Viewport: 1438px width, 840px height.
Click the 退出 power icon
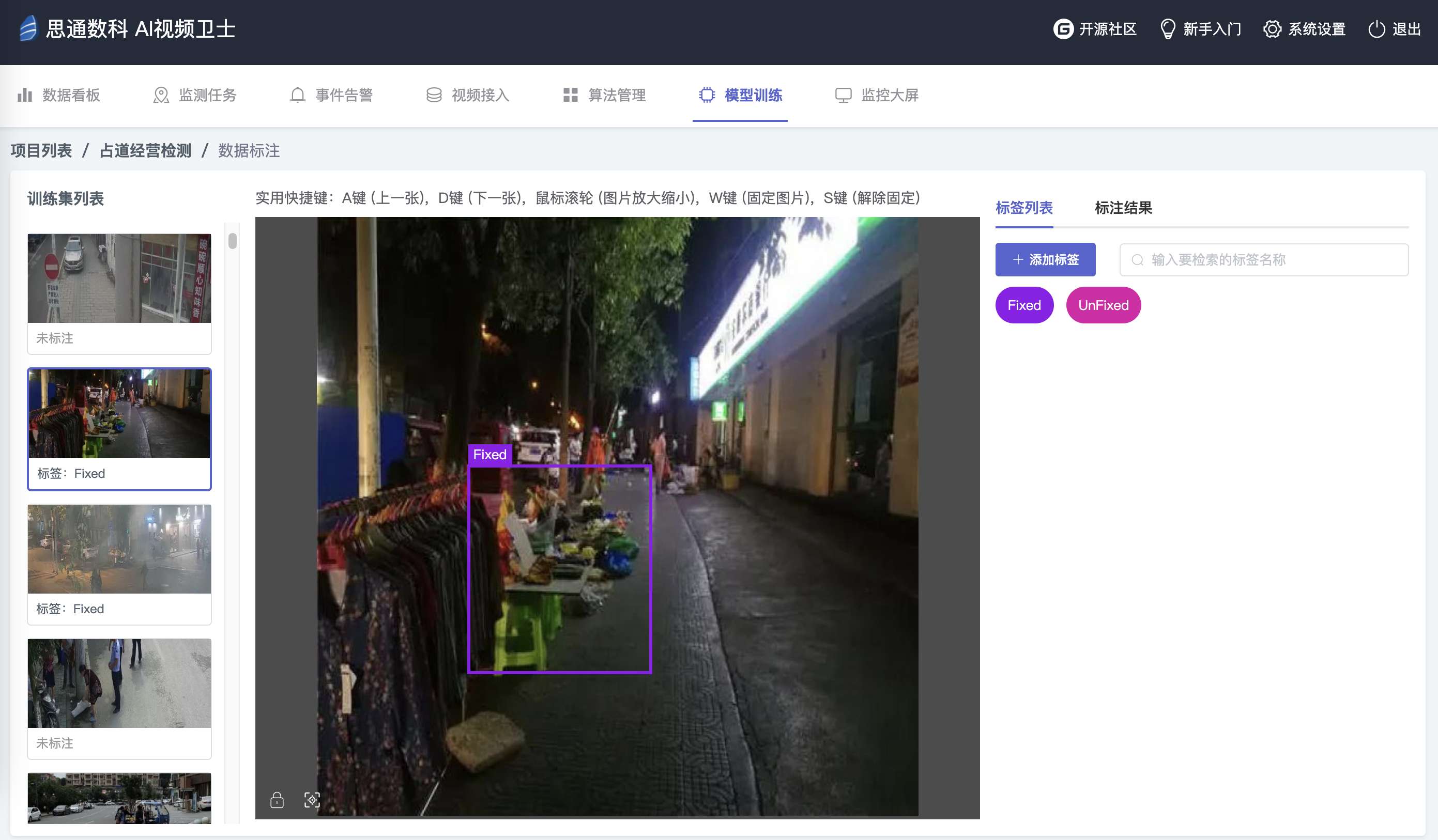tap(1376, 28)
